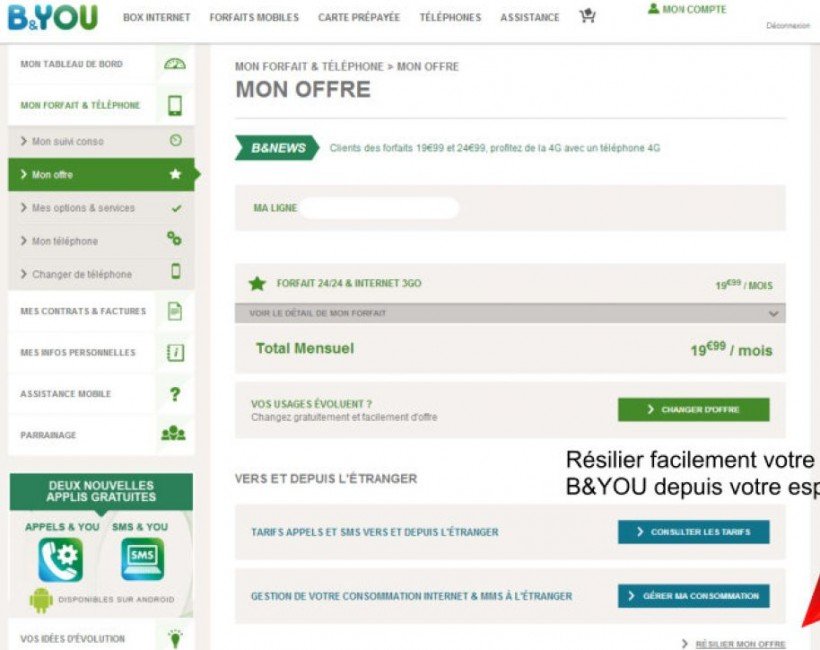Viewport: 820px width, 650px height.
Task: Select Forfaits Mobiles menu item
Action: pyautogui.click(x=254, y=18)
